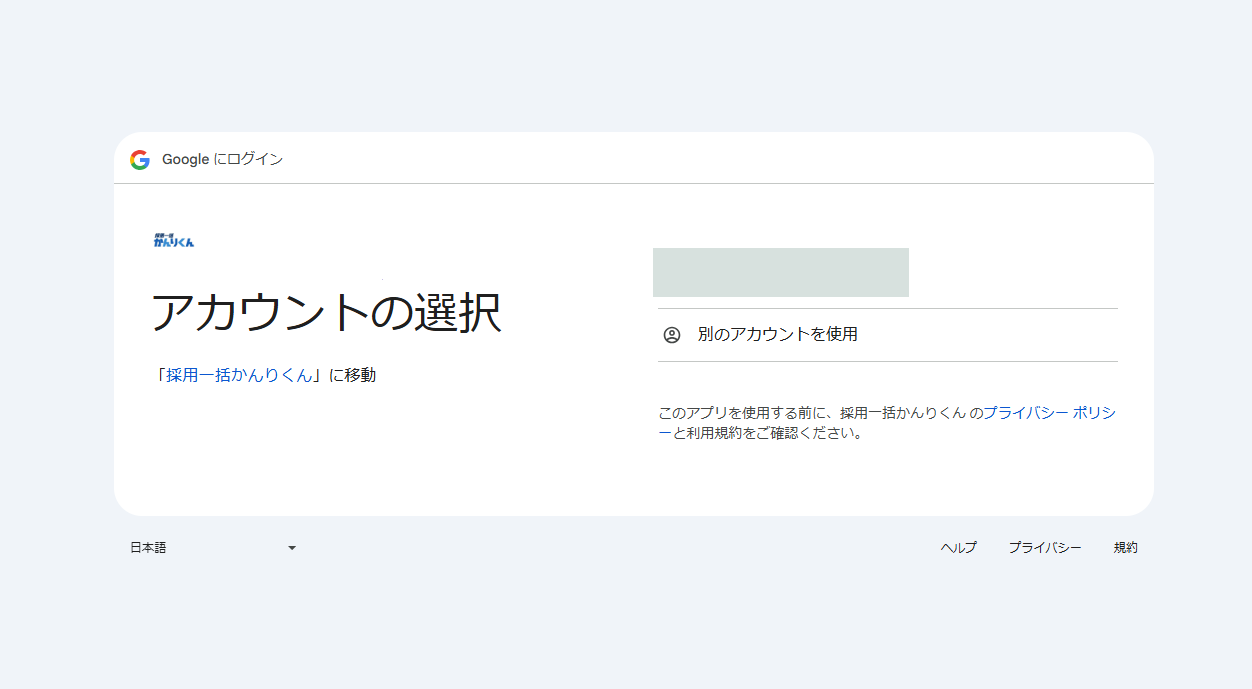
Task: Click the masked account entry above the divider
Action: 781,271
